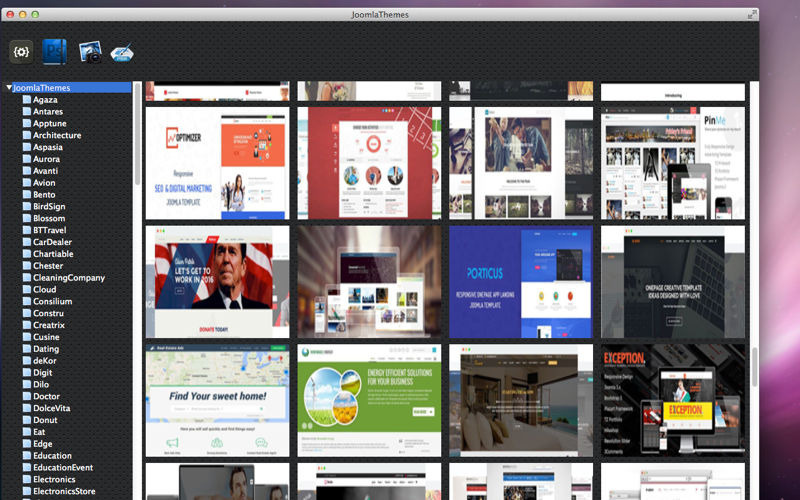Select the Aurora folder
The image size is (800, 500).
pos(46,159)
